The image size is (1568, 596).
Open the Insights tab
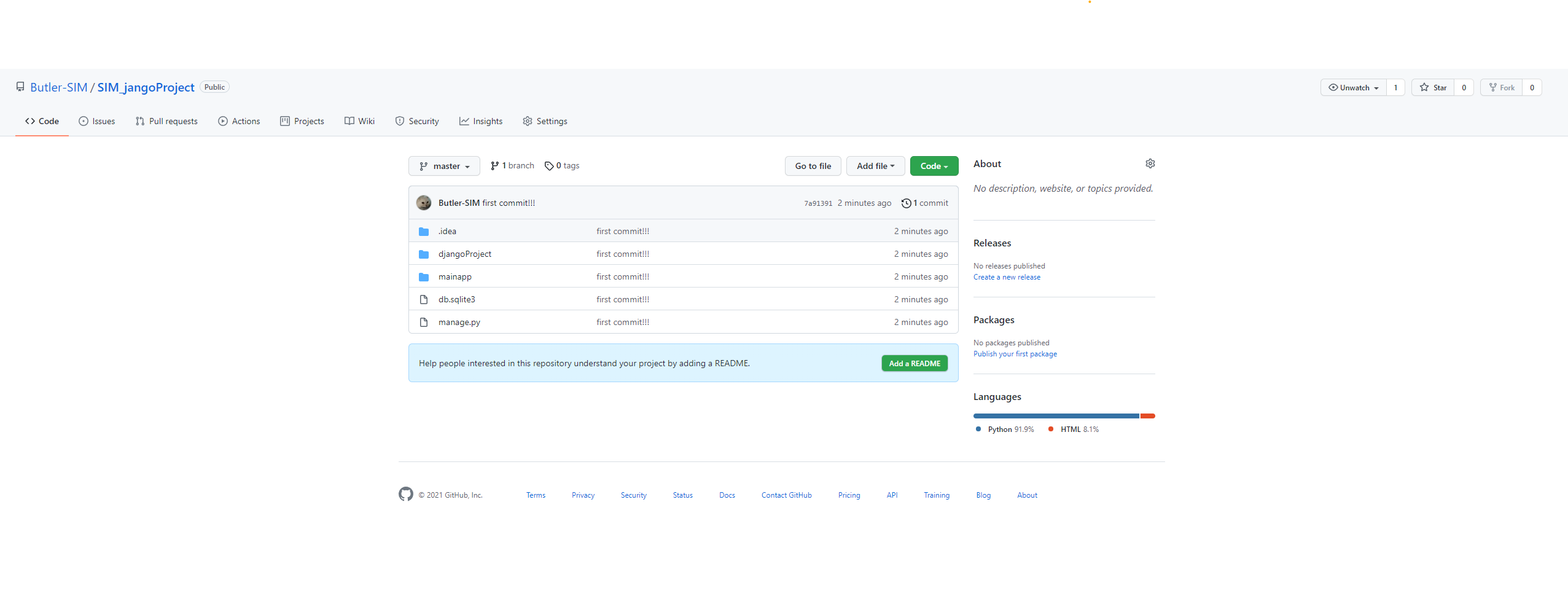click(481, 121)
